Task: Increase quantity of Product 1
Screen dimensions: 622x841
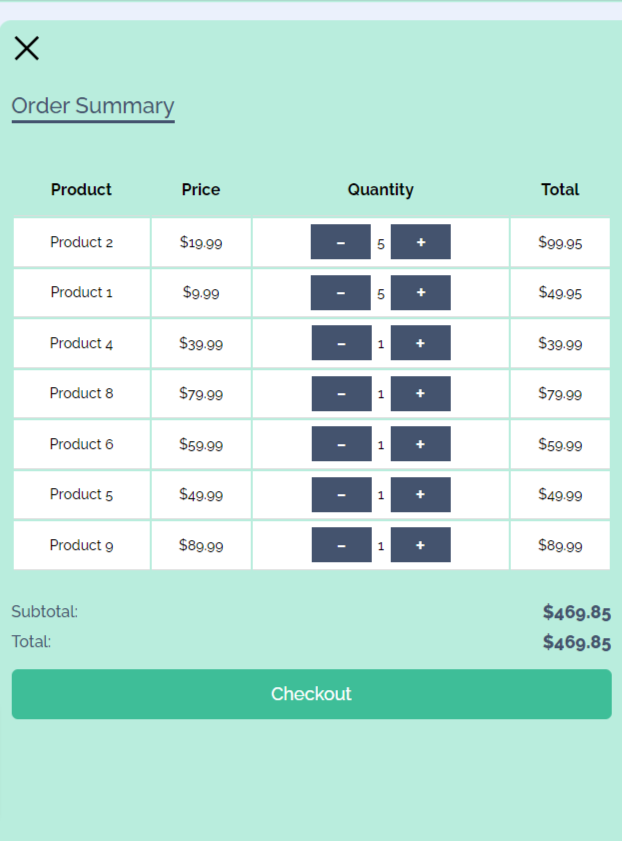Action: pyautogui.click(x=420, y=292)
